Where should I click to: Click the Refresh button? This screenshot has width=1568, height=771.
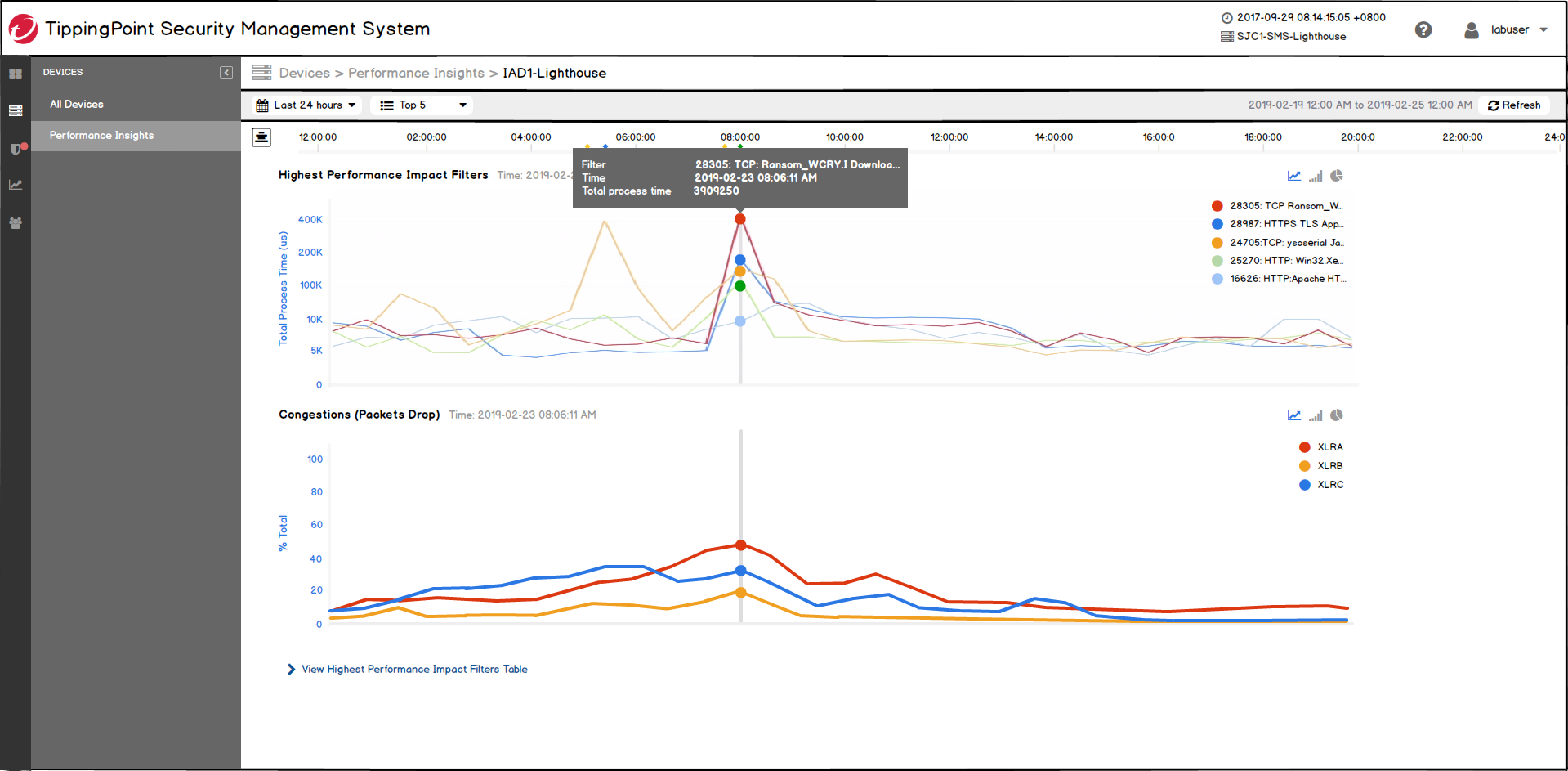click(1513, 105)
